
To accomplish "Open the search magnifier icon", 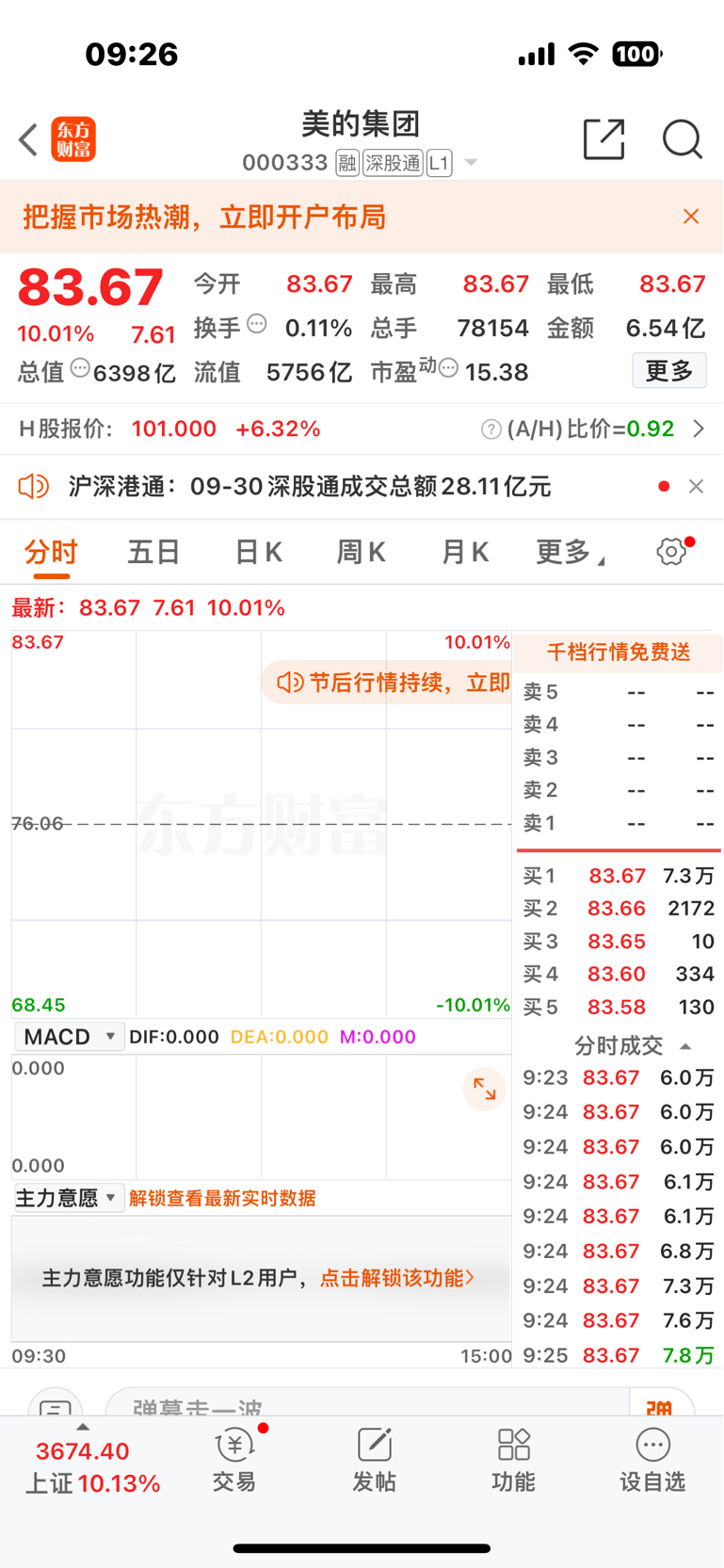I will pyautogui.click(x=683, y=139).
